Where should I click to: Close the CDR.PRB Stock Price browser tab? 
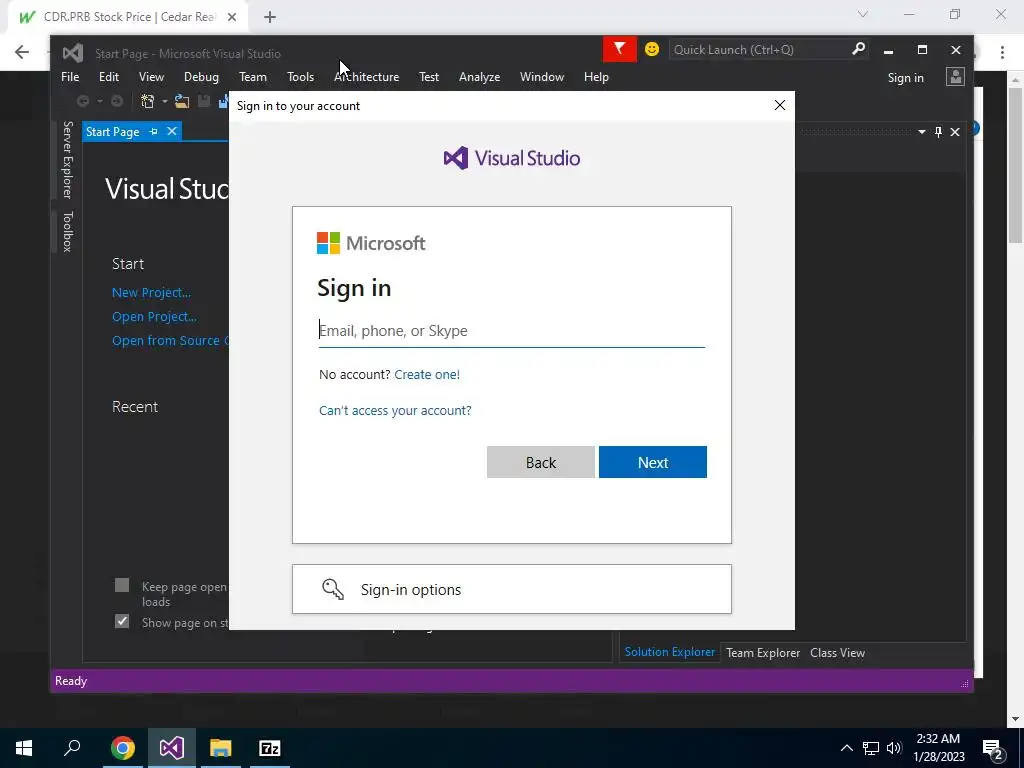232,17
